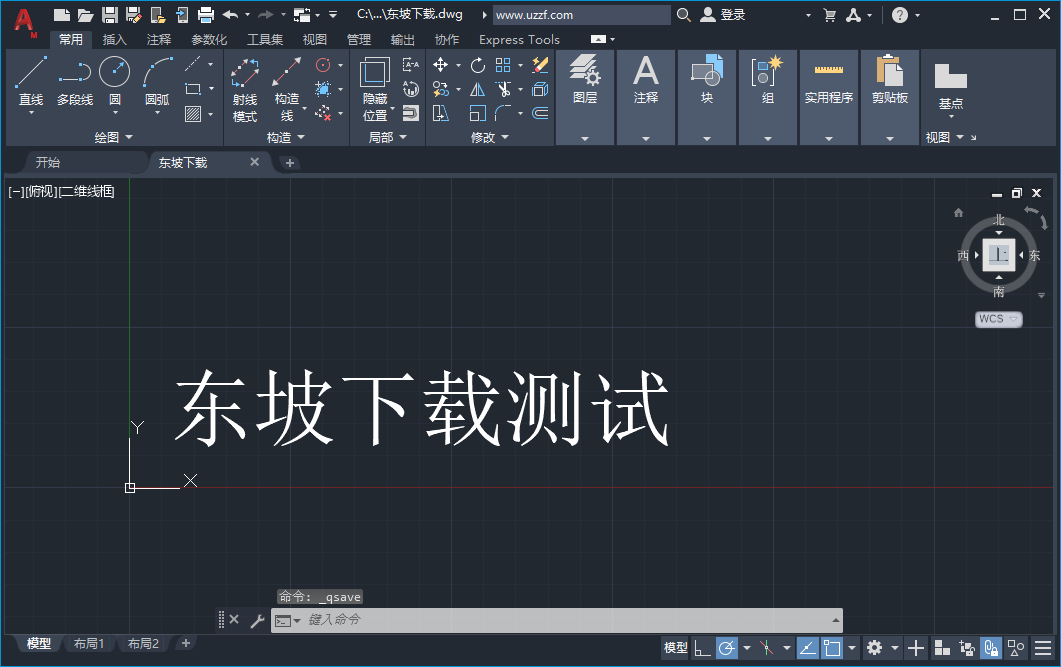The width and height of the screenshot is (1061, 667).
Task: Click North (北) on the ViewCube
Action: 999,221
